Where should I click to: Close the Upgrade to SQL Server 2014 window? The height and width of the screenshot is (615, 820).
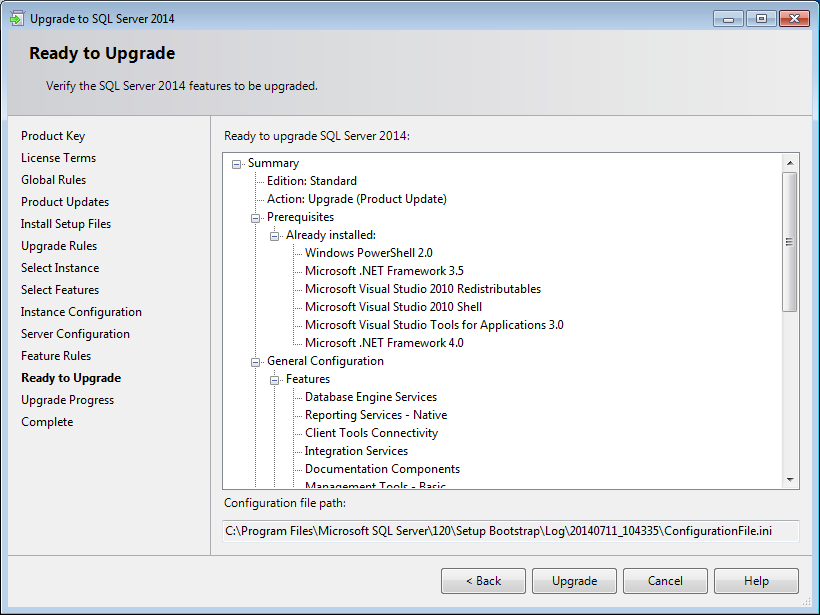pos(794,19)
